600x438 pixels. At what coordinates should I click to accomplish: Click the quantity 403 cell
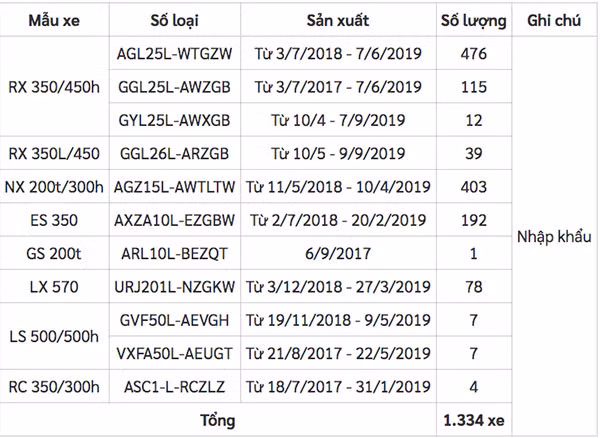[x=473, y=186]
